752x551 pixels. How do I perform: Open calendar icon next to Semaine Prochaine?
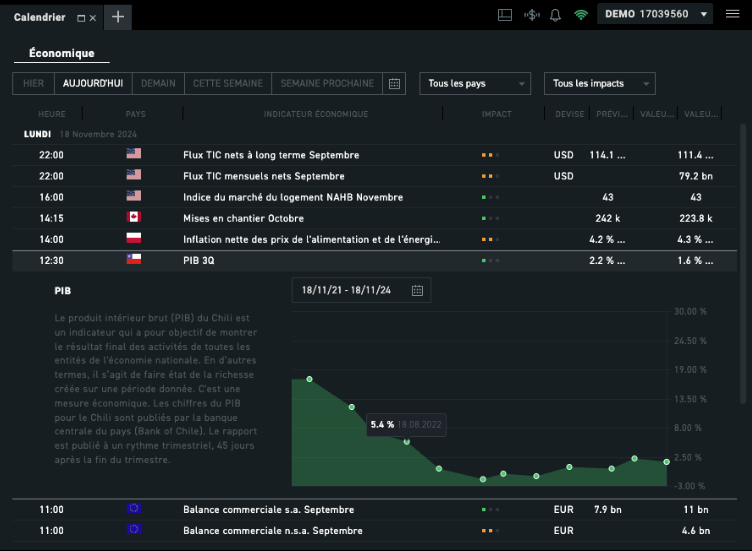tap(394, 83)
